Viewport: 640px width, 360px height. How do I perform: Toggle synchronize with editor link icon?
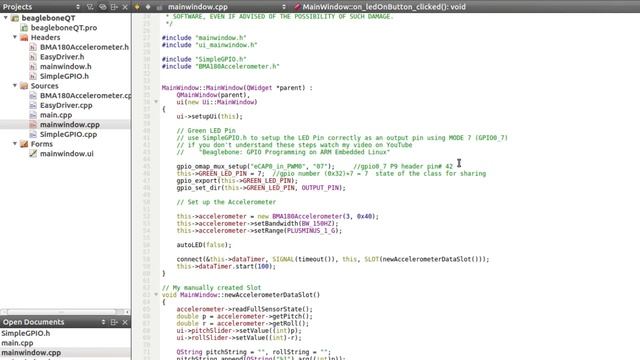click(102, 7)
